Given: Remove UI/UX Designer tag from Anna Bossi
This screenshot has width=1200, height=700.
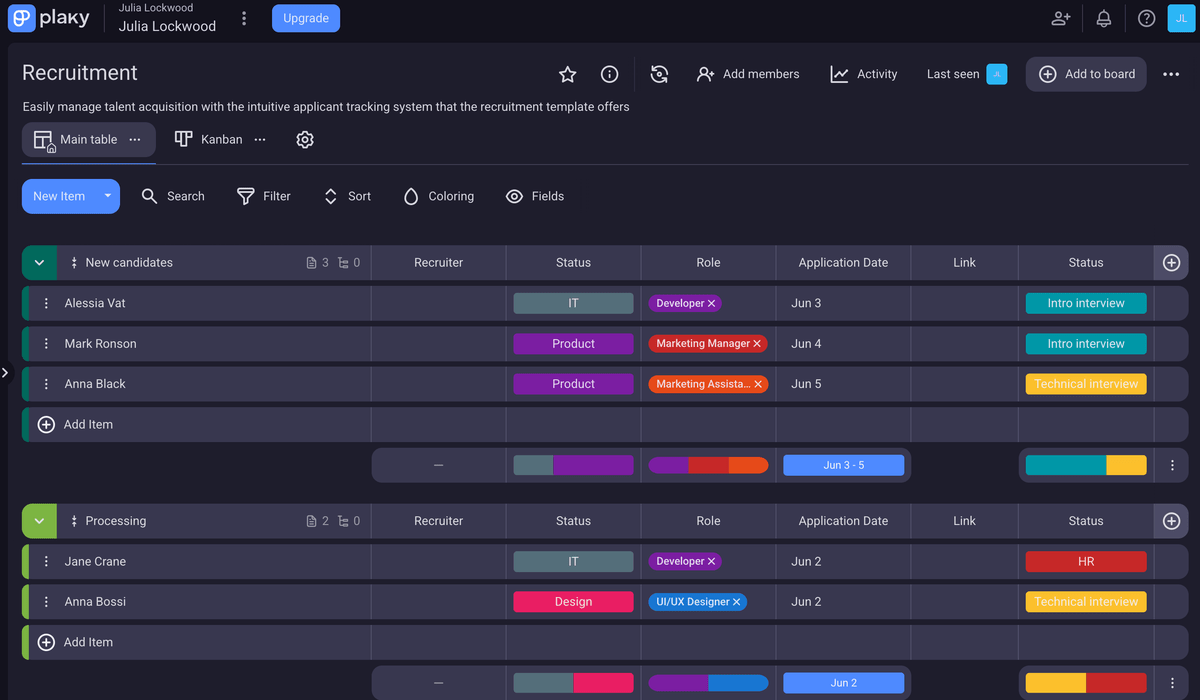Looking at the screenshot, I should coord(737,602).
